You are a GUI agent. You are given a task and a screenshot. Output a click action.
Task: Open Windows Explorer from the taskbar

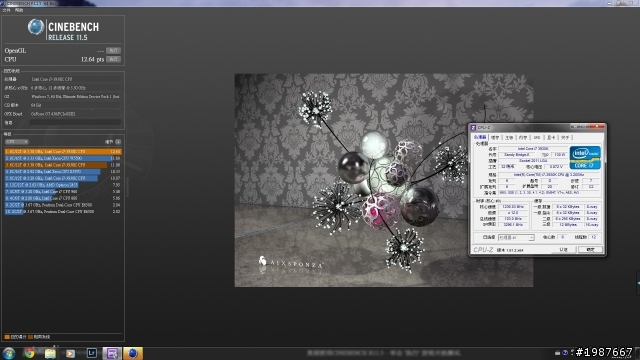tap(50, 353)
